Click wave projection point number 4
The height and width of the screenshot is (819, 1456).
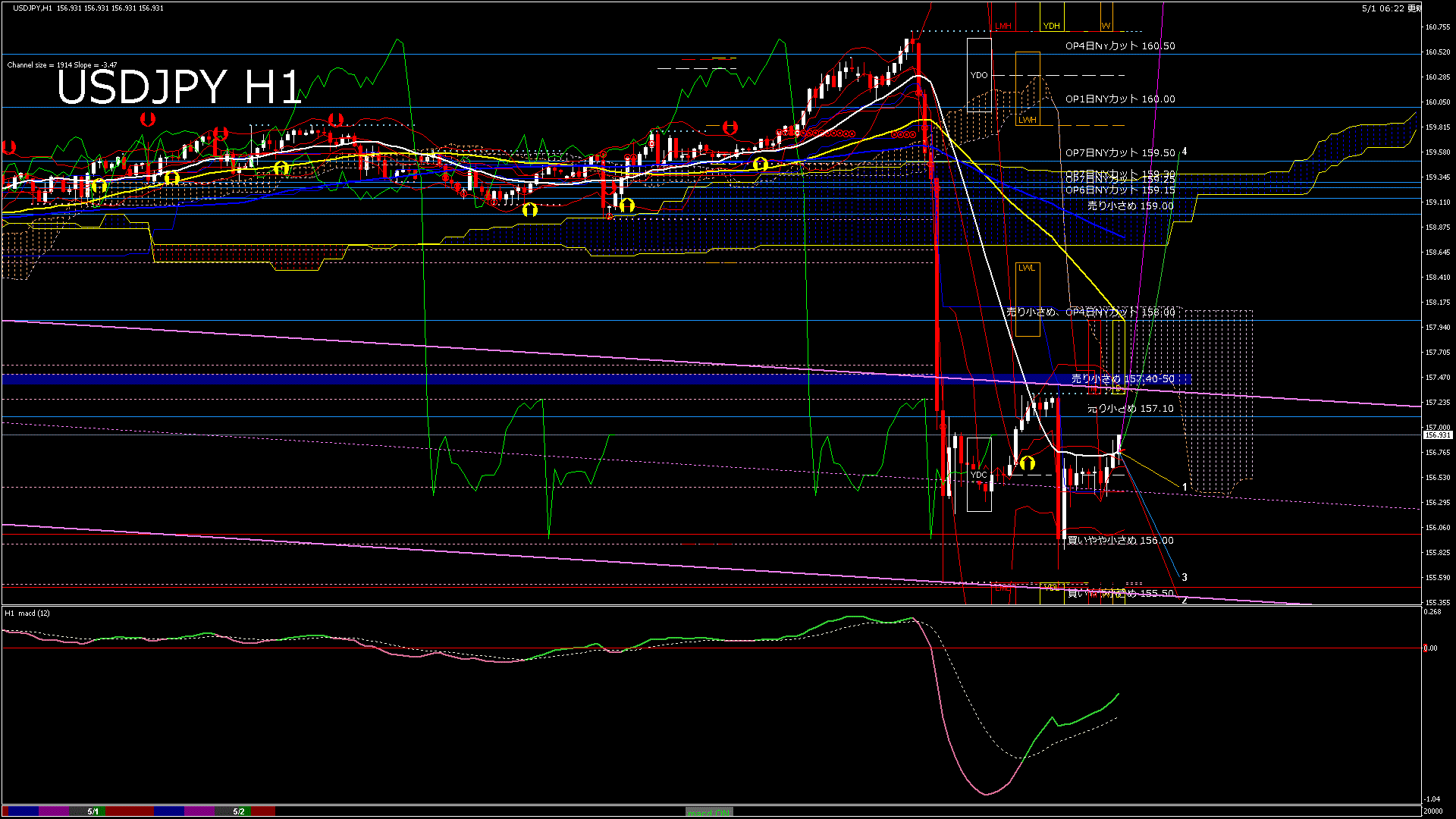coord(1185,152)
